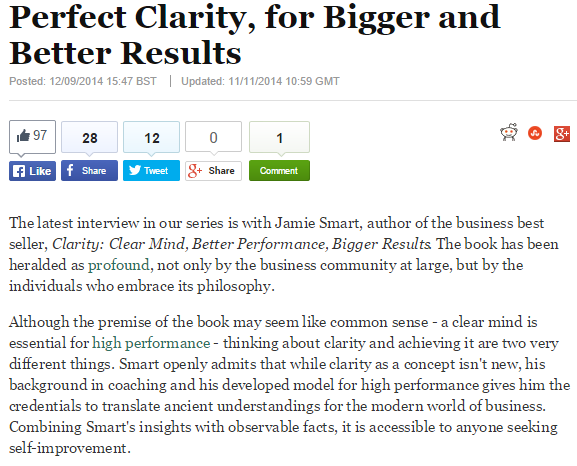Click the red Google+ square icon
This screenshot has width=577, height=466.
click(x=562, y=134)
